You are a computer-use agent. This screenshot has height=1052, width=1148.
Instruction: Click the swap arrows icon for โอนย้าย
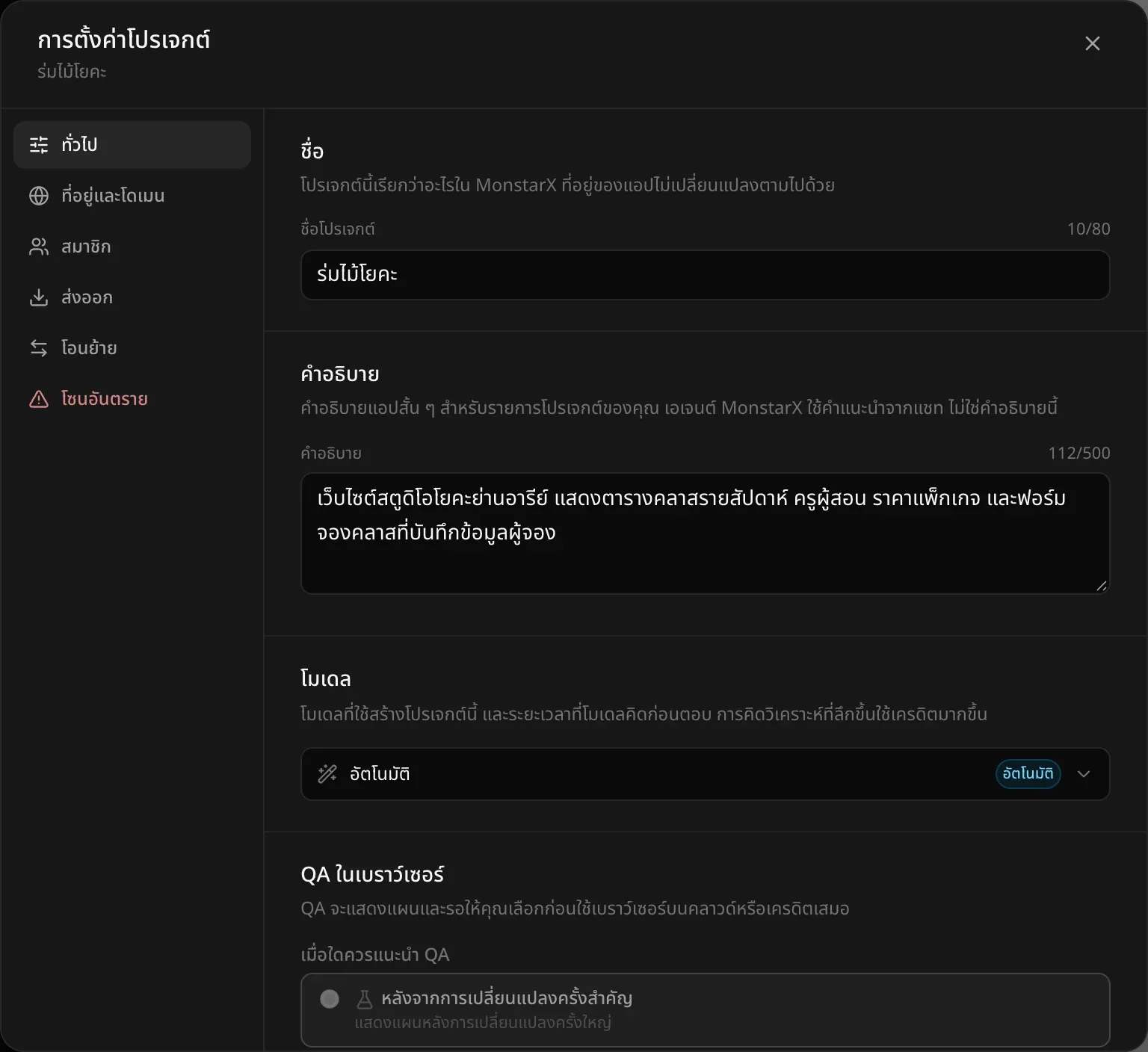[x=39, y=348]
